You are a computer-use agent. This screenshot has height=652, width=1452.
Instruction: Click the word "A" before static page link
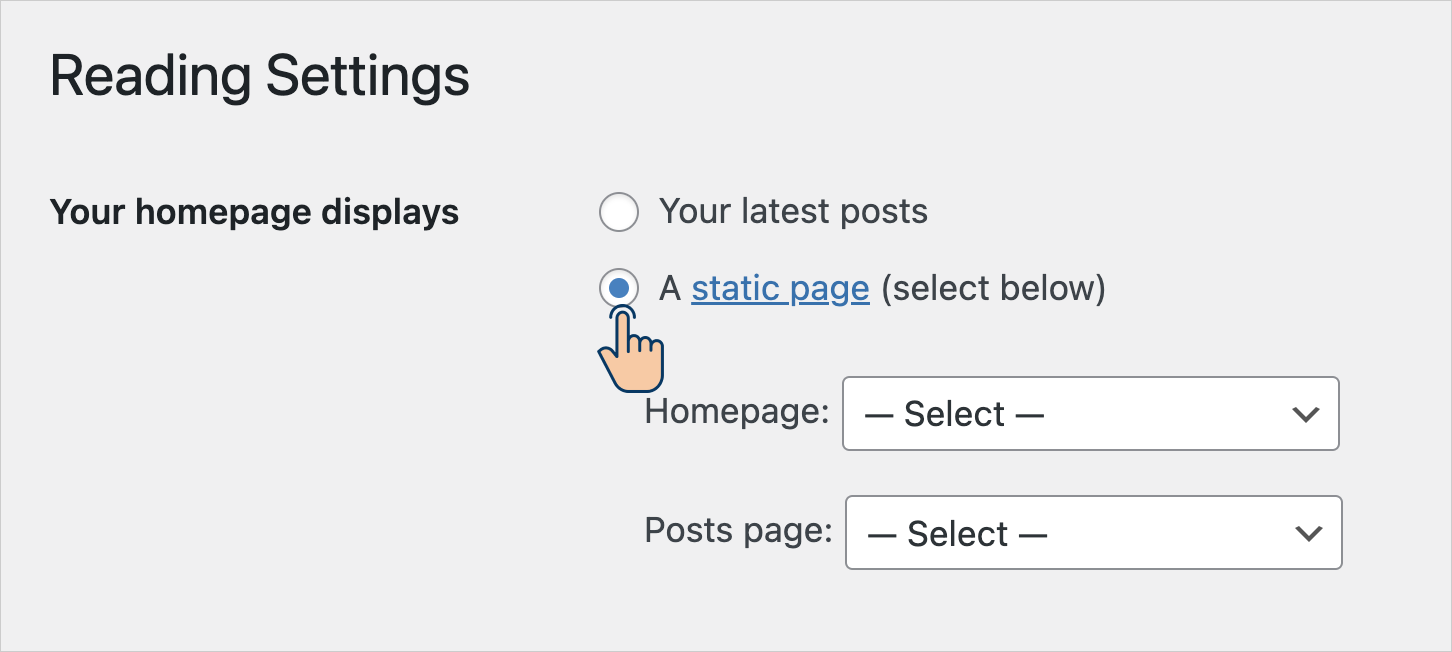(670, 289)
